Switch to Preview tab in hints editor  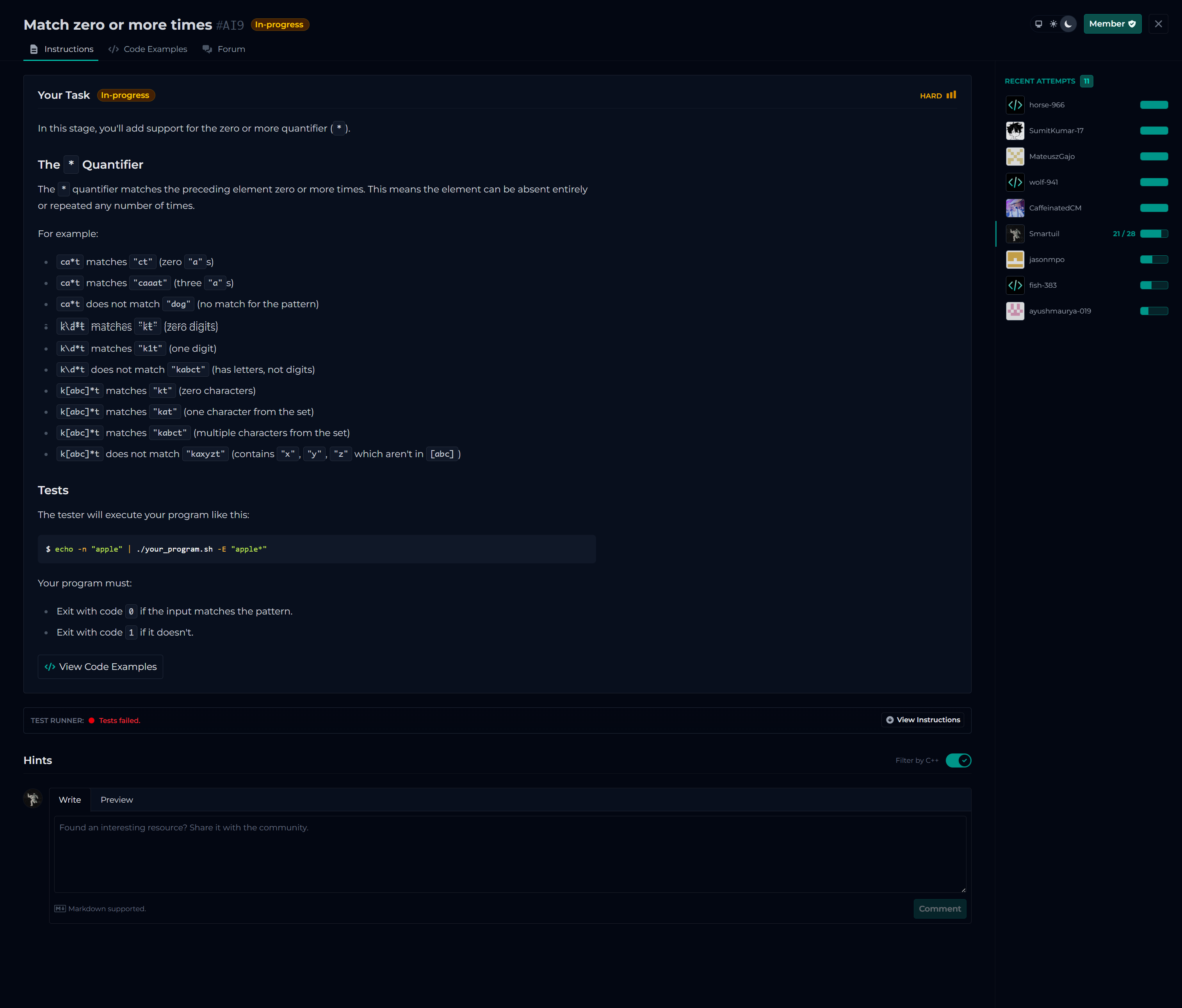click(116, 800)
